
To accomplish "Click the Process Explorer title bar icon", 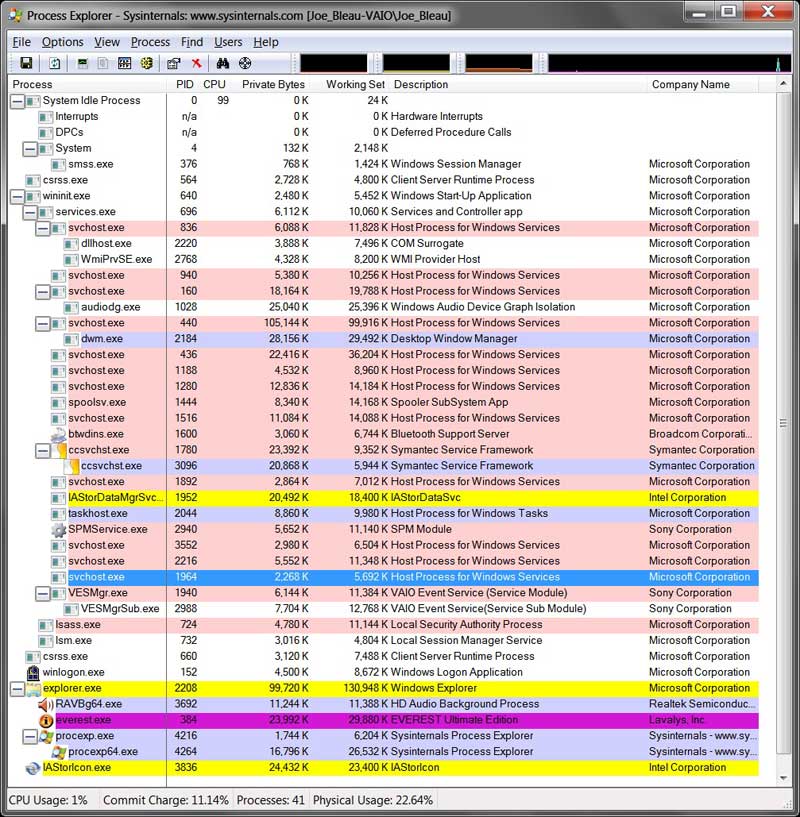I will tap(16, 16).
